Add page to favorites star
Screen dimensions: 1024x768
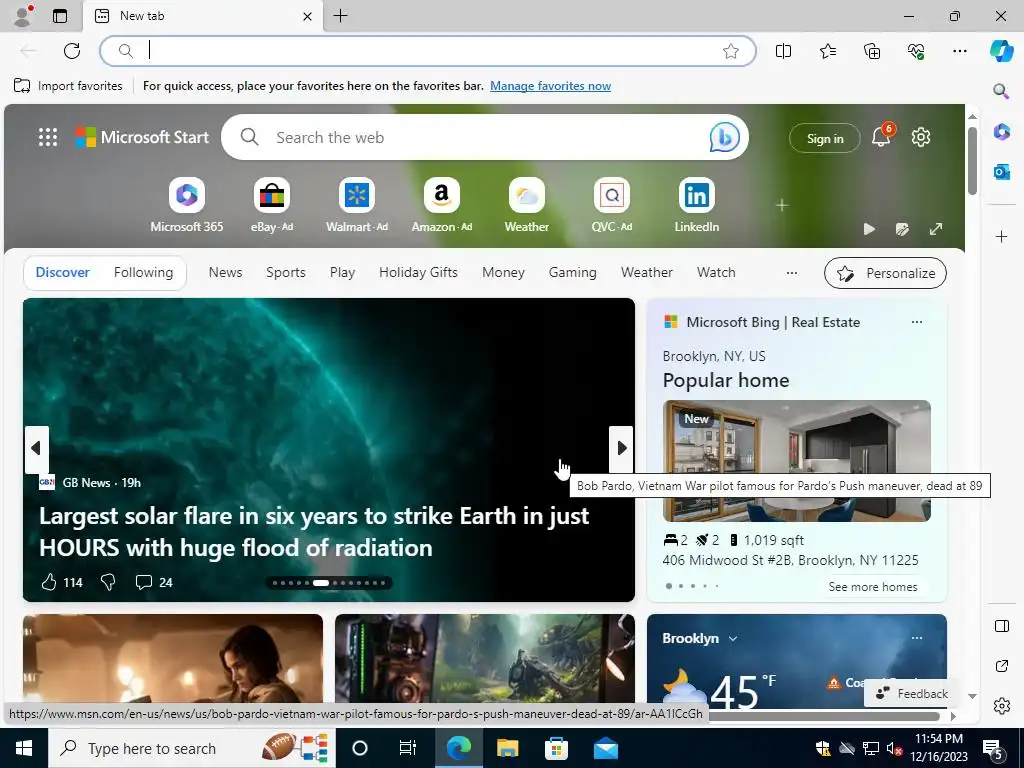point(731,51)
